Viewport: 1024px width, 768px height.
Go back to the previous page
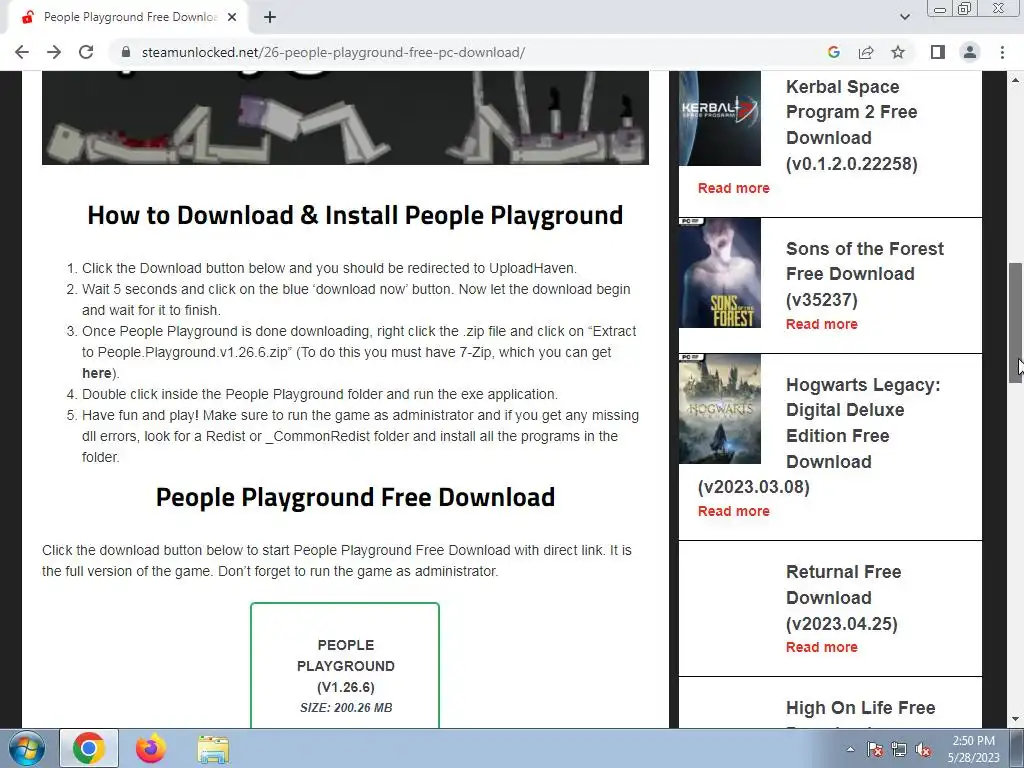point(22,52)
